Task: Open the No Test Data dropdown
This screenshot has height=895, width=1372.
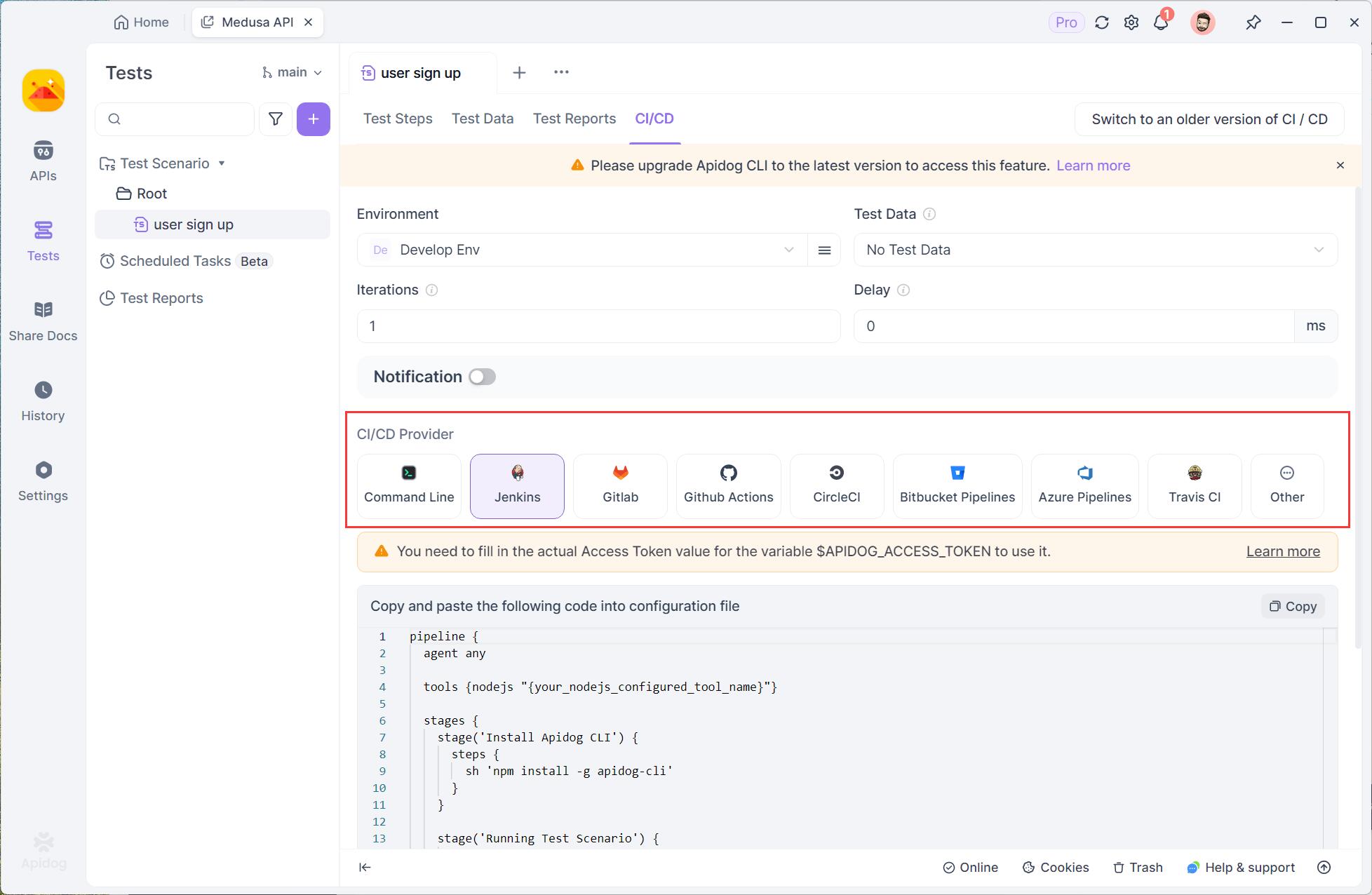Action: click(1096, 250)
